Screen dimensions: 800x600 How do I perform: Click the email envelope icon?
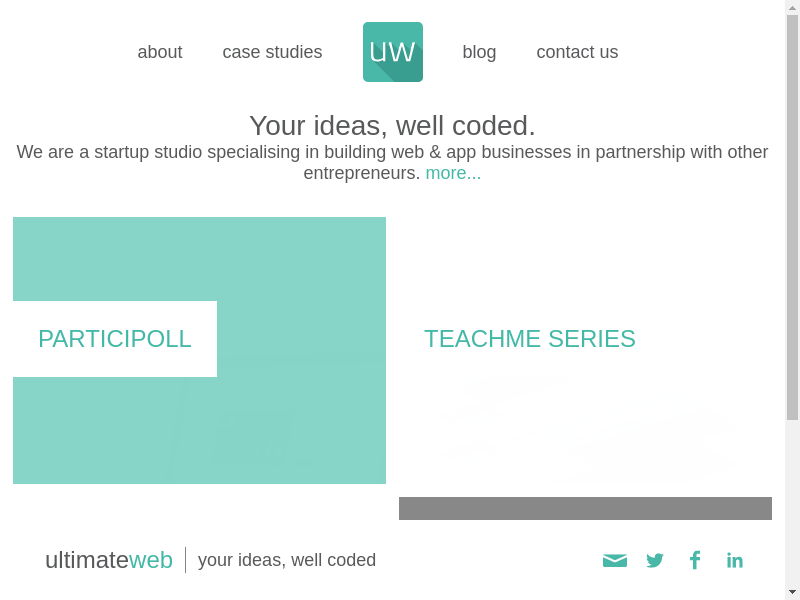pyautogui.click(x=615, y=560)
